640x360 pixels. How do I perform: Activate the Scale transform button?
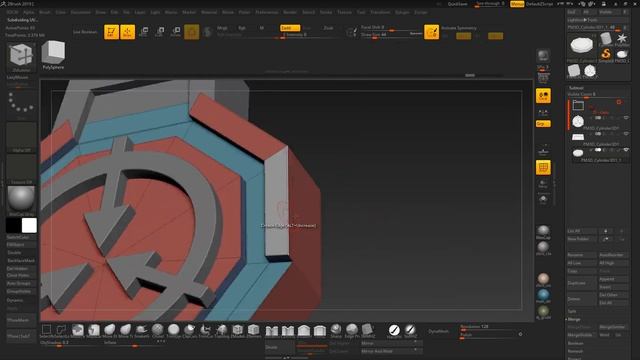point(160,32)
